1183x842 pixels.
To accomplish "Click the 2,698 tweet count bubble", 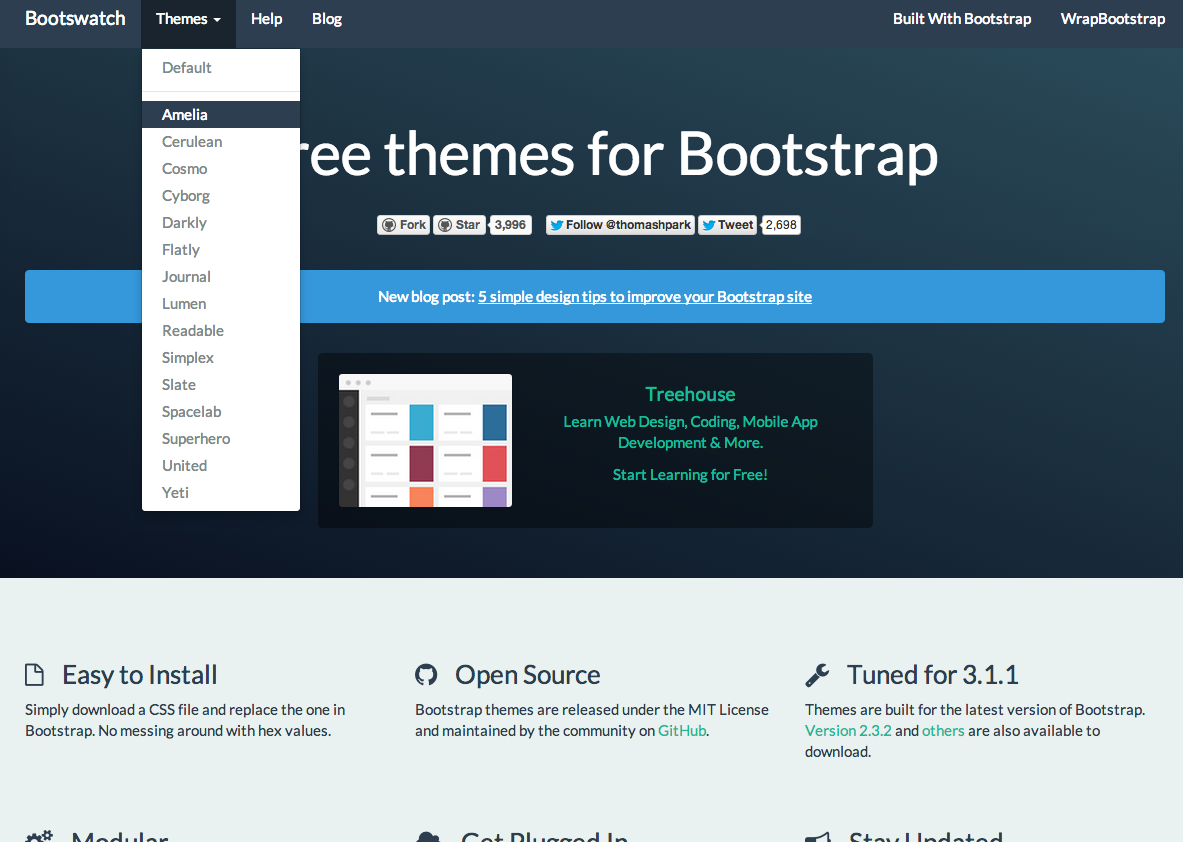I will click(x=781, y=225).
